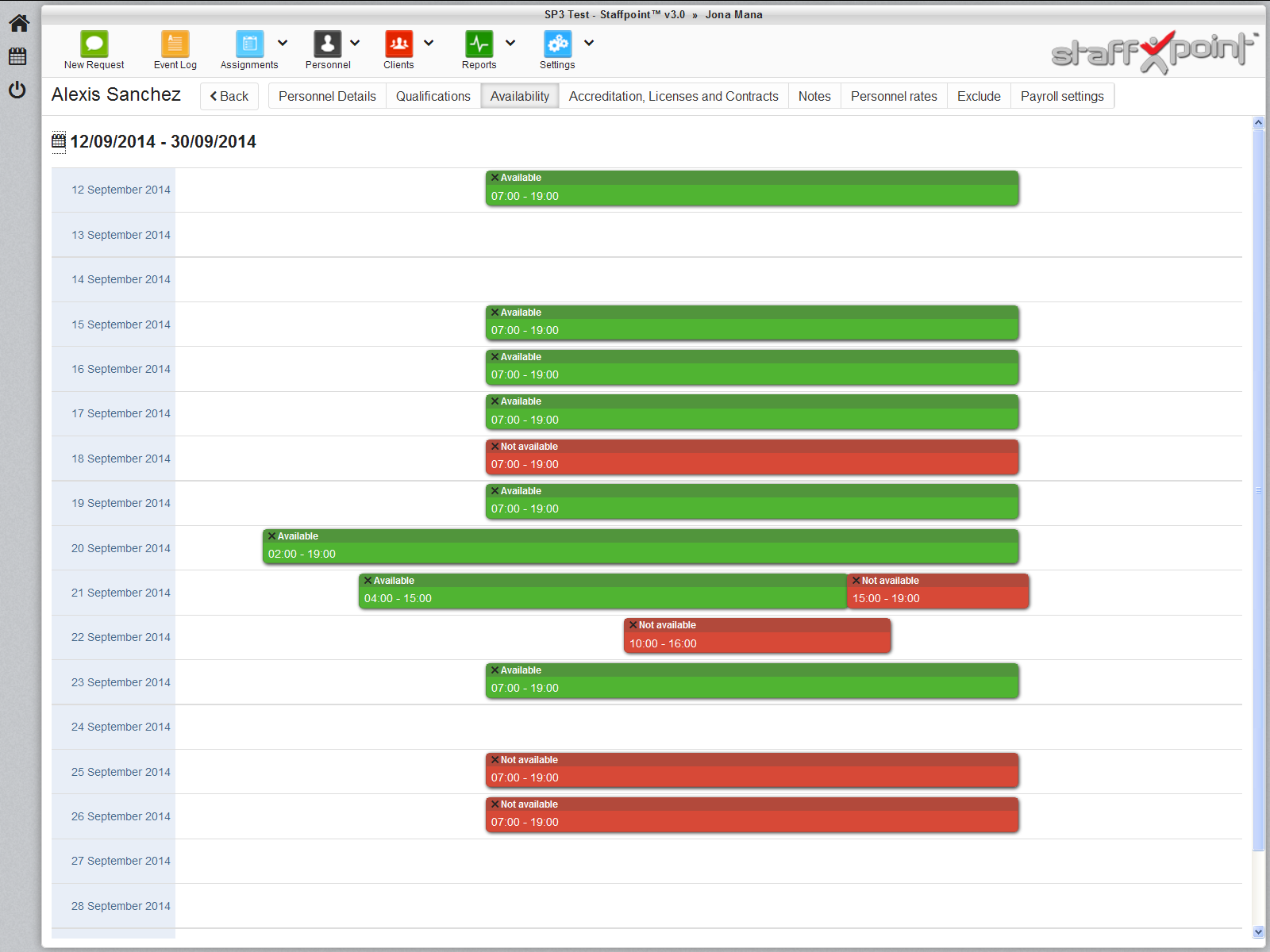Remove the 12 September Available entry

tap(495, 178)
